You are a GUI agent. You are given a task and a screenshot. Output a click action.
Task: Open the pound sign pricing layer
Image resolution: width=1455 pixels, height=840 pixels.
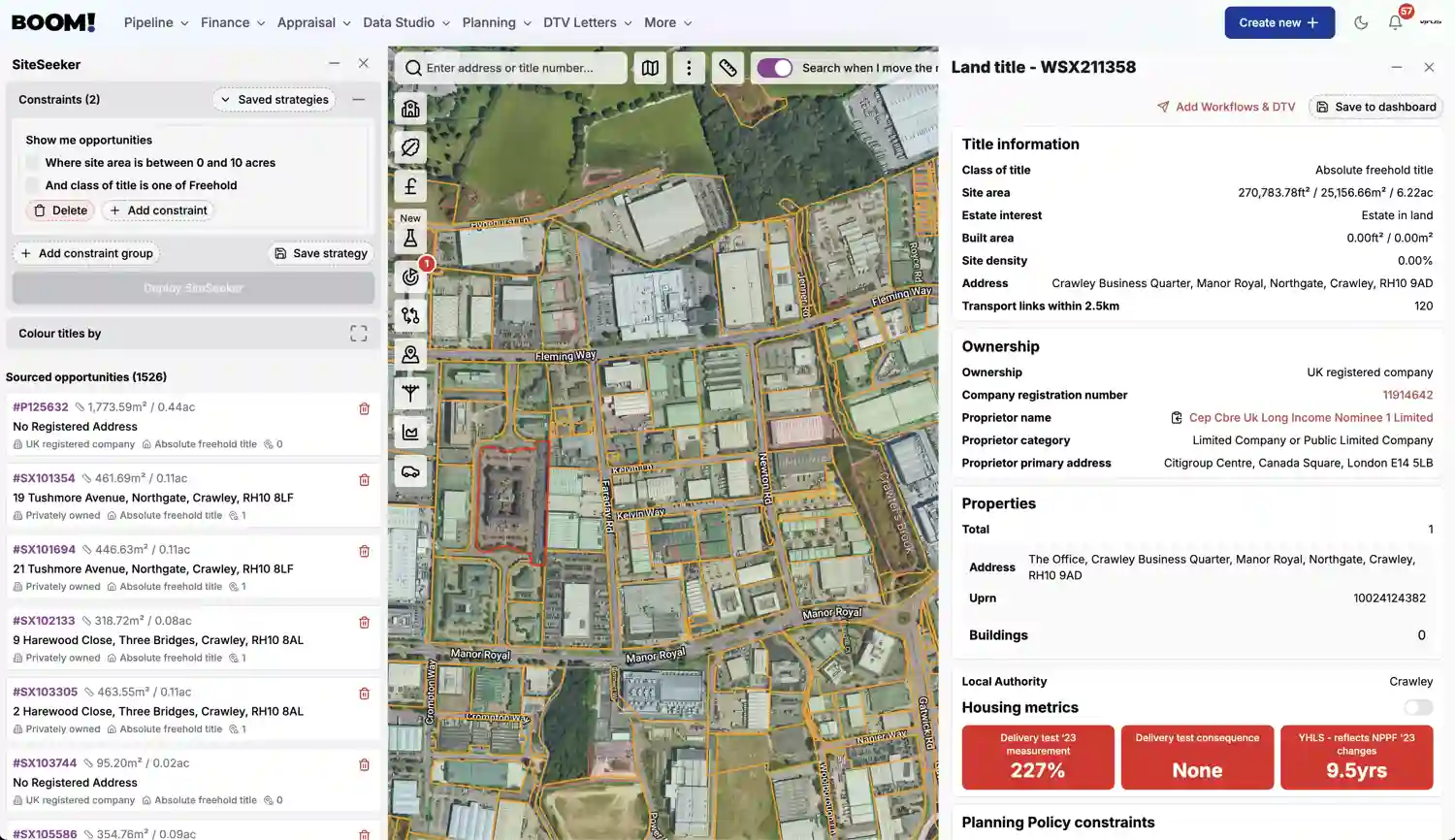[x=410, y=186]
